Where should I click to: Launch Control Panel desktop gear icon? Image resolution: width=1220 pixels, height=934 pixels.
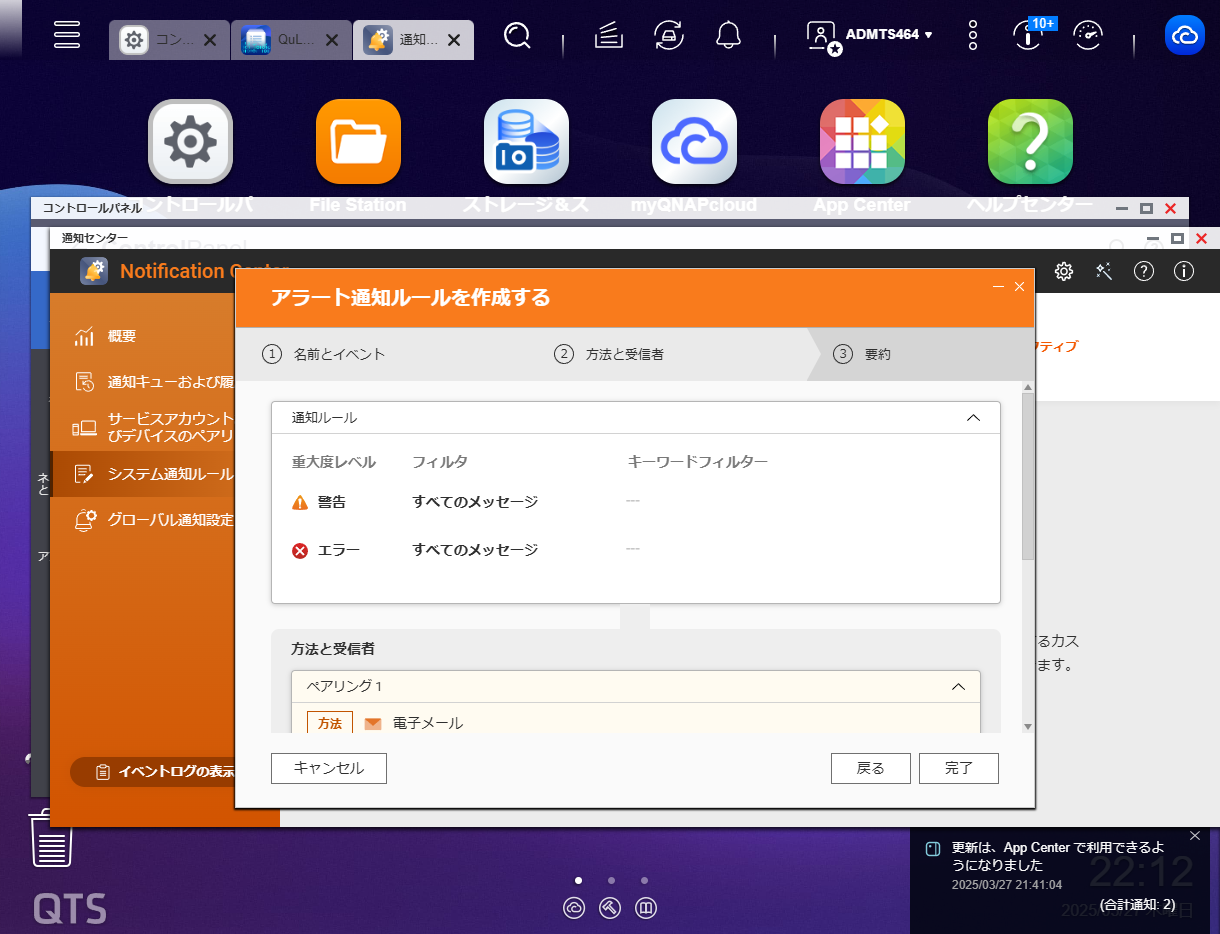pyautogui.click(x=190, y=142)
